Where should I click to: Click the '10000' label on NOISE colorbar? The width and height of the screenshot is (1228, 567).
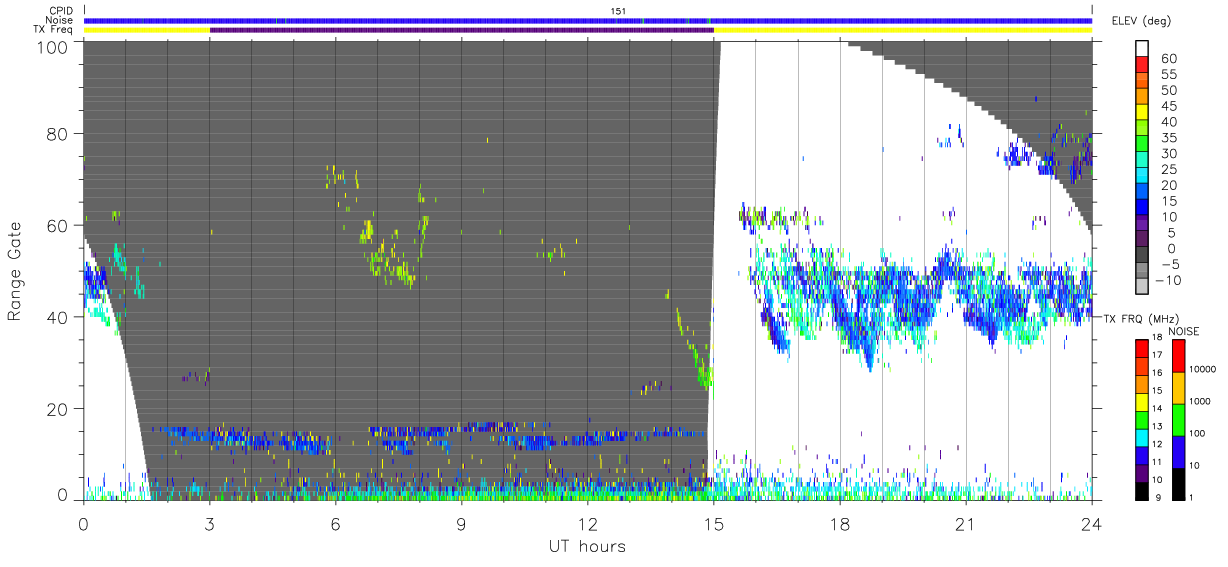click(x=1203, y=370)
